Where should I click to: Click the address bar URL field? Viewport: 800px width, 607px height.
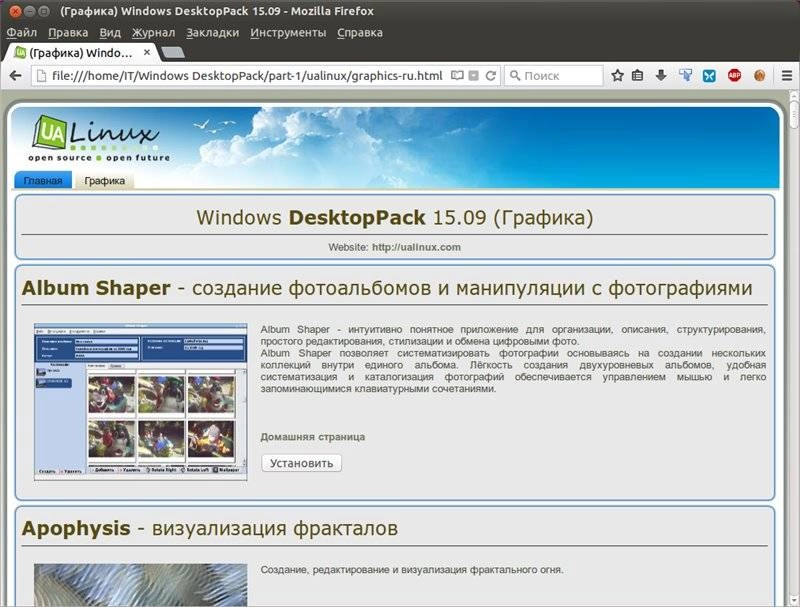247,76
